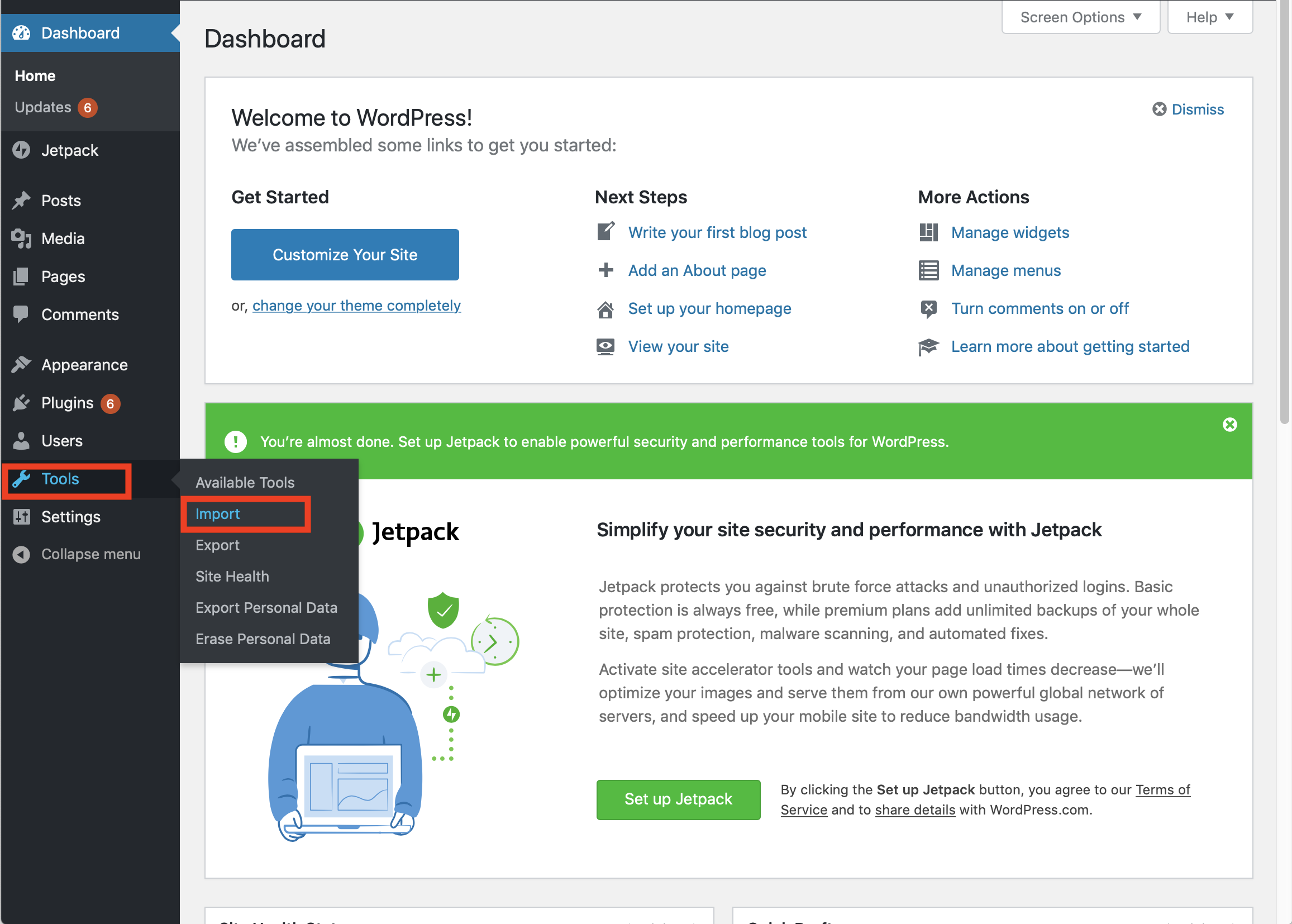The height and width of the screenshot is (924, 1292).
Task: Open Manage menus link
Action: (x=1006, y=270)
